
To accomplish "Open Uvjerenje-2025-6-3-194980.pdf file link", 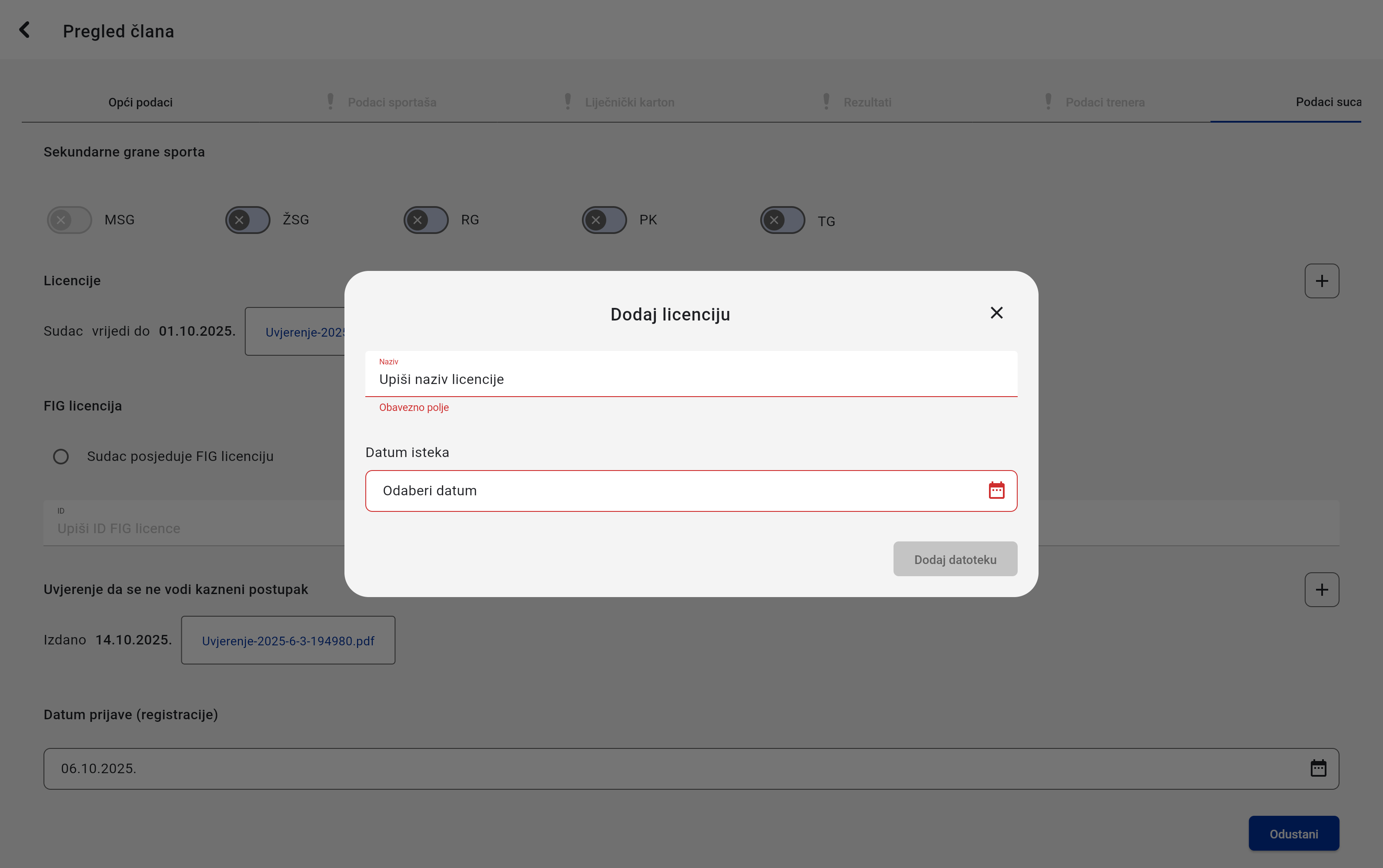I will (287, 641).
